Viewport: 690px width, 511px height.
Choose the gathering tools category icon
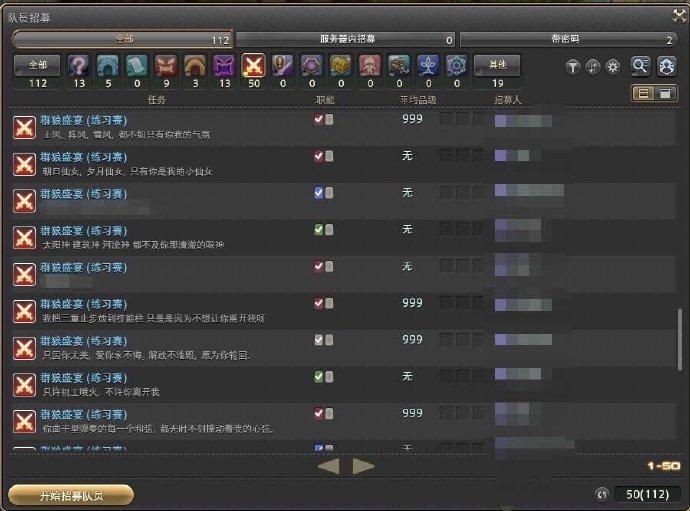click(399, 66)
